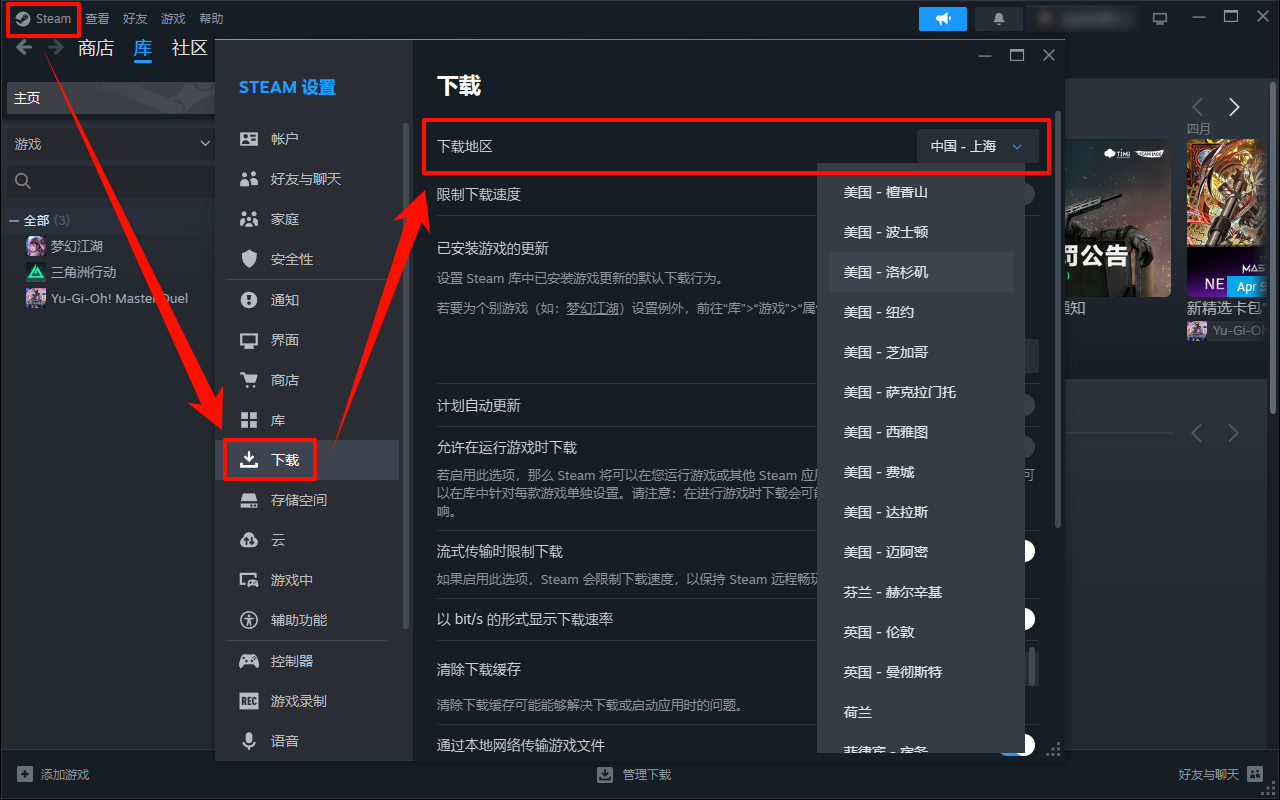The width and height of the screenshot is (1280, 800).
Task: Open the 家庭 settings section
Action: pyautogui.click(x=307, y=219)
